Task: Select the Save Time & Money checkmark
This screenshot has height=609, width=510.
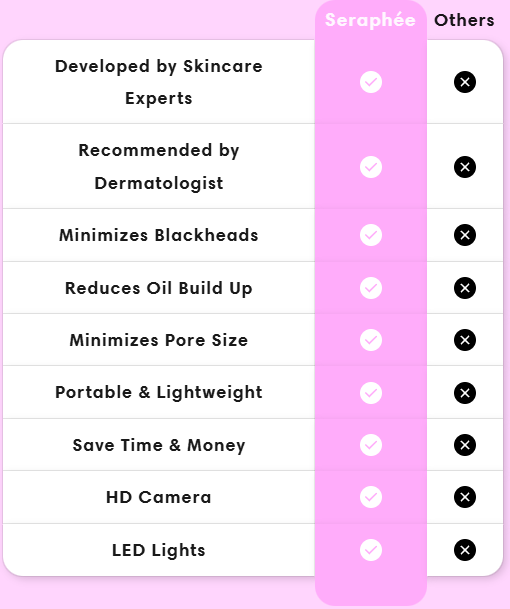Action: point(371,445)
